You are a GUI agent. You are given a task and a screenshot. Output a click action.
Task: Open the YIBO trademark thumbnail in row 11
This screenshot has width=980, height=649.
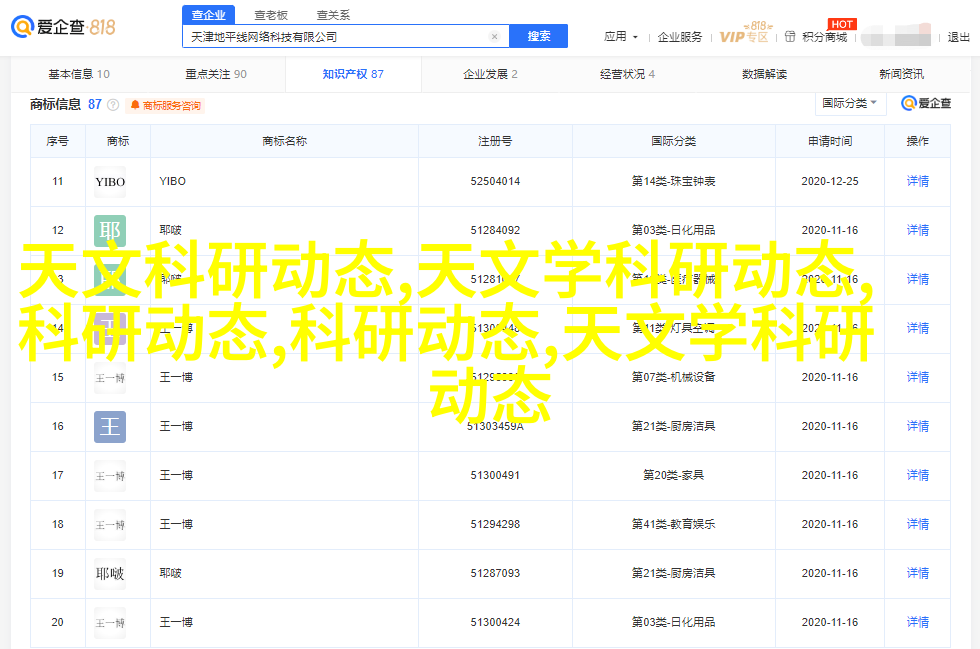[x=110, y=182]
